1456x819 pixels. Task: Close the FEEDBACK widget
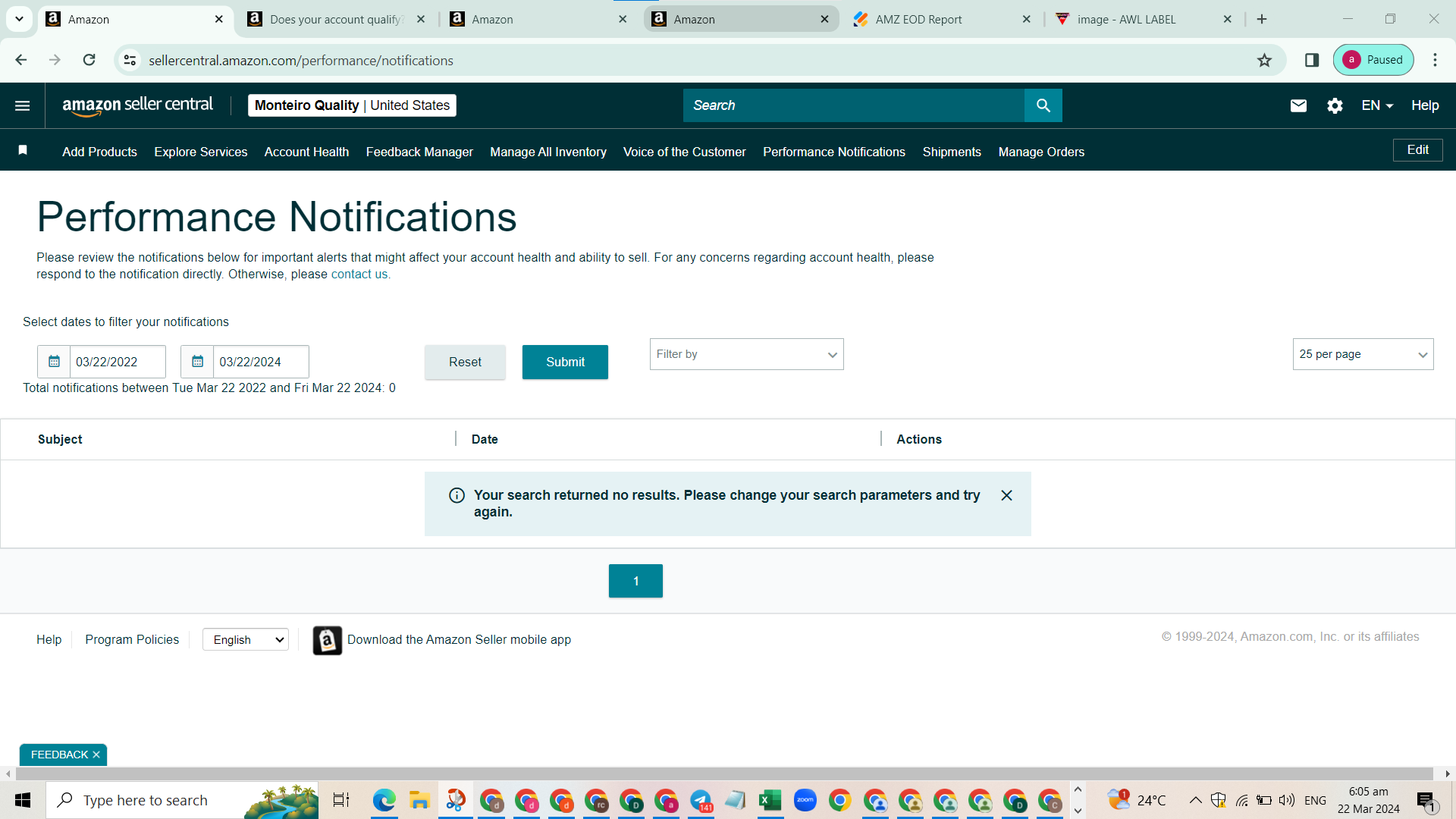[96, 755]
